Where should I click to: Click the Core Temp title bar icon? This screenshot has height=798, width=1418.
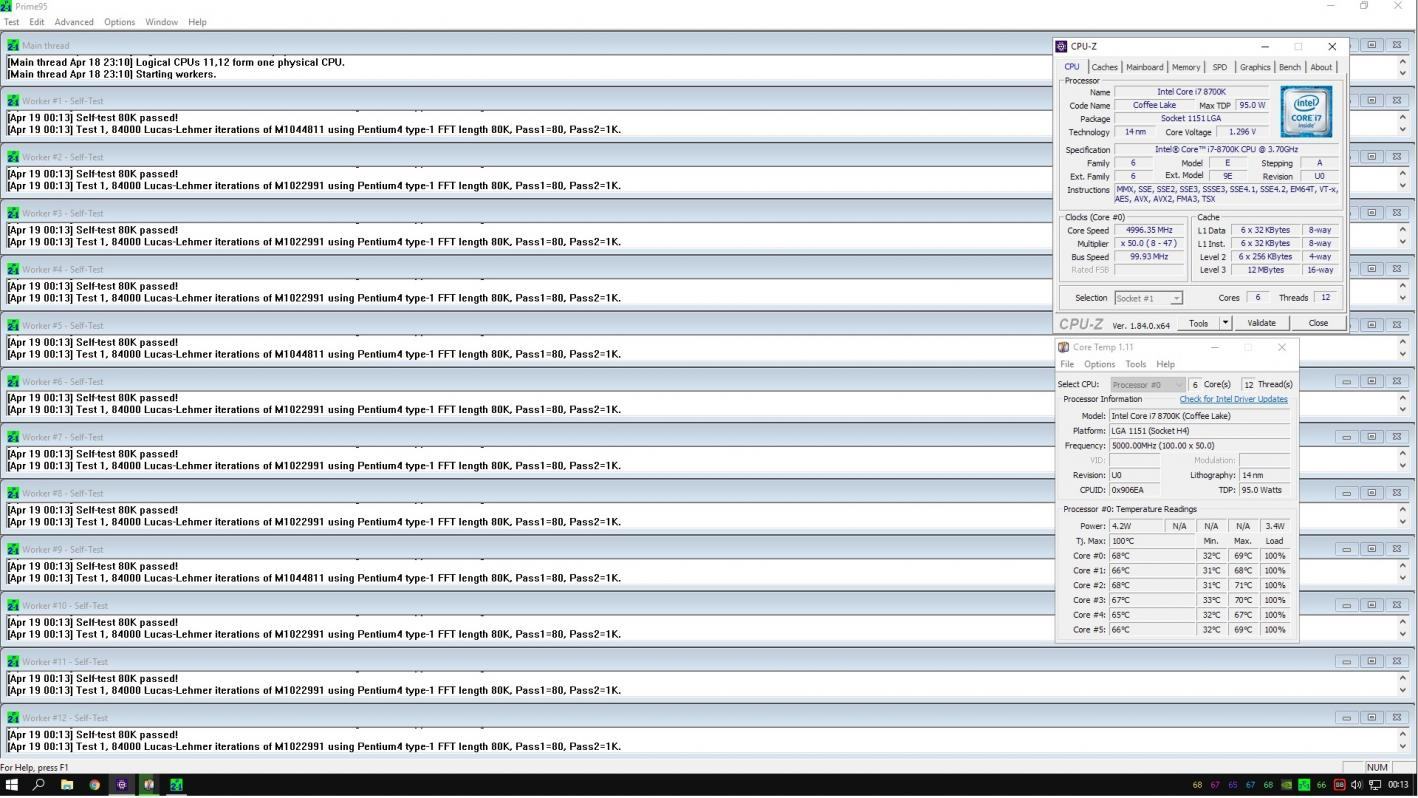1064,347
